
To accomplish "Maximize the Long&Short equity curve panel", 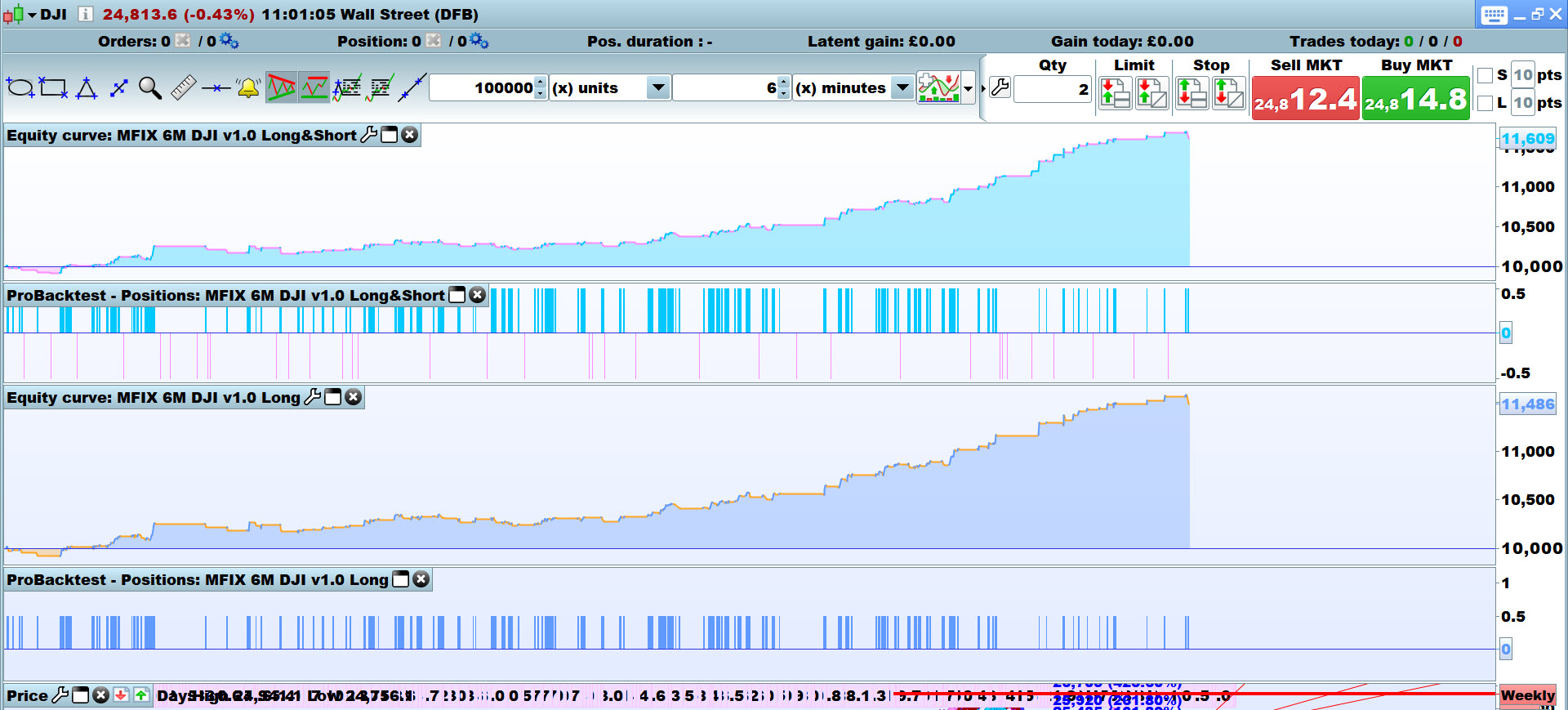I will (x=390, y=135).
